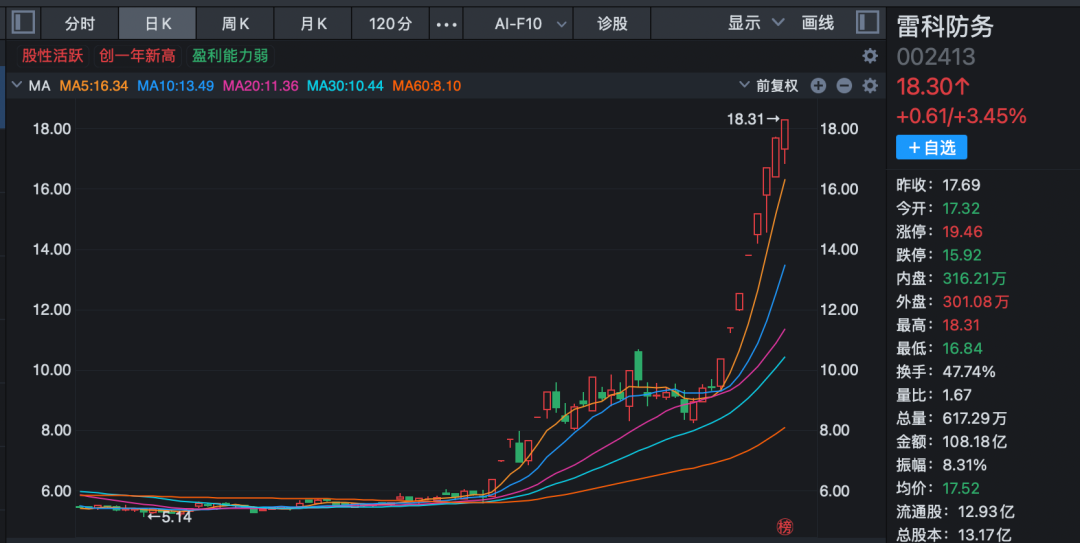Click the zoom-out minus icon on chart

coord(844,86)
